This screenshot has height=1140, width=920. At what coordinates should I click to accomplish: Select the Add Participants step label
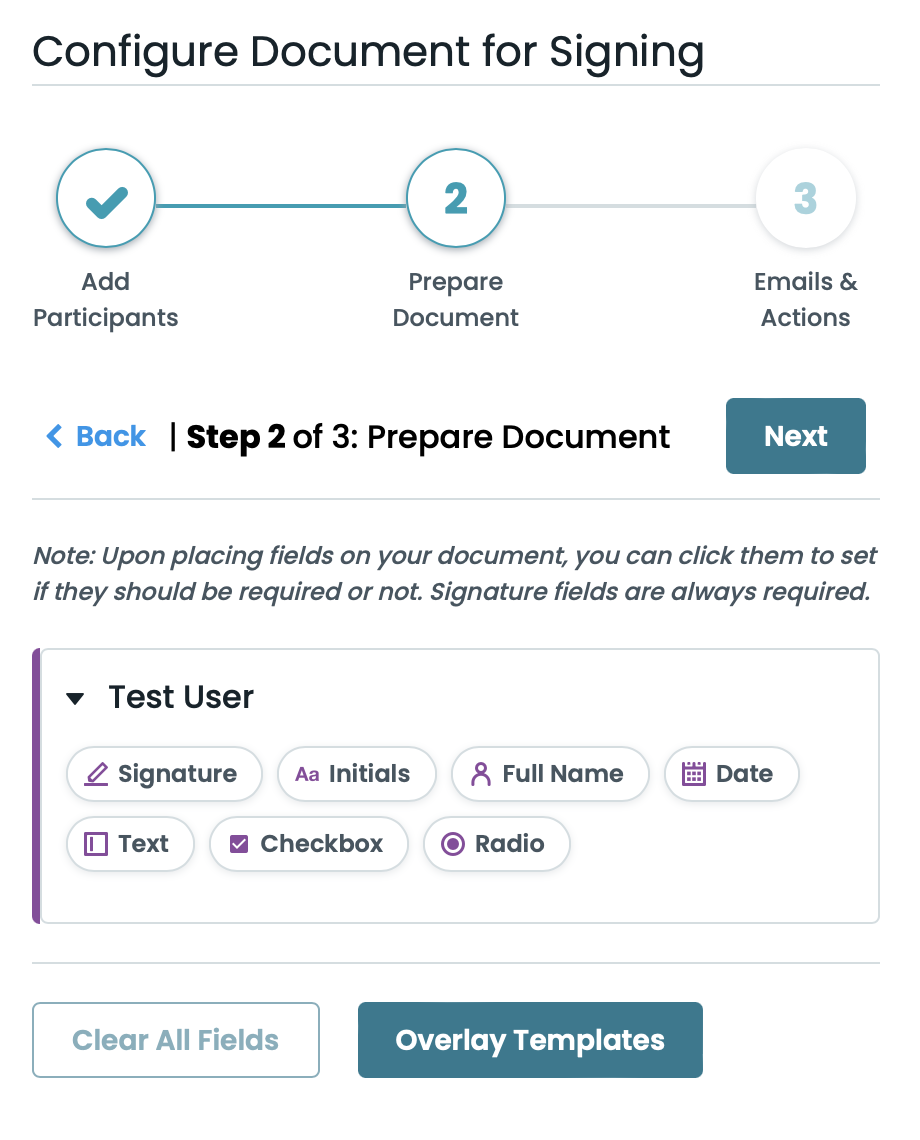tap(106, 300)
